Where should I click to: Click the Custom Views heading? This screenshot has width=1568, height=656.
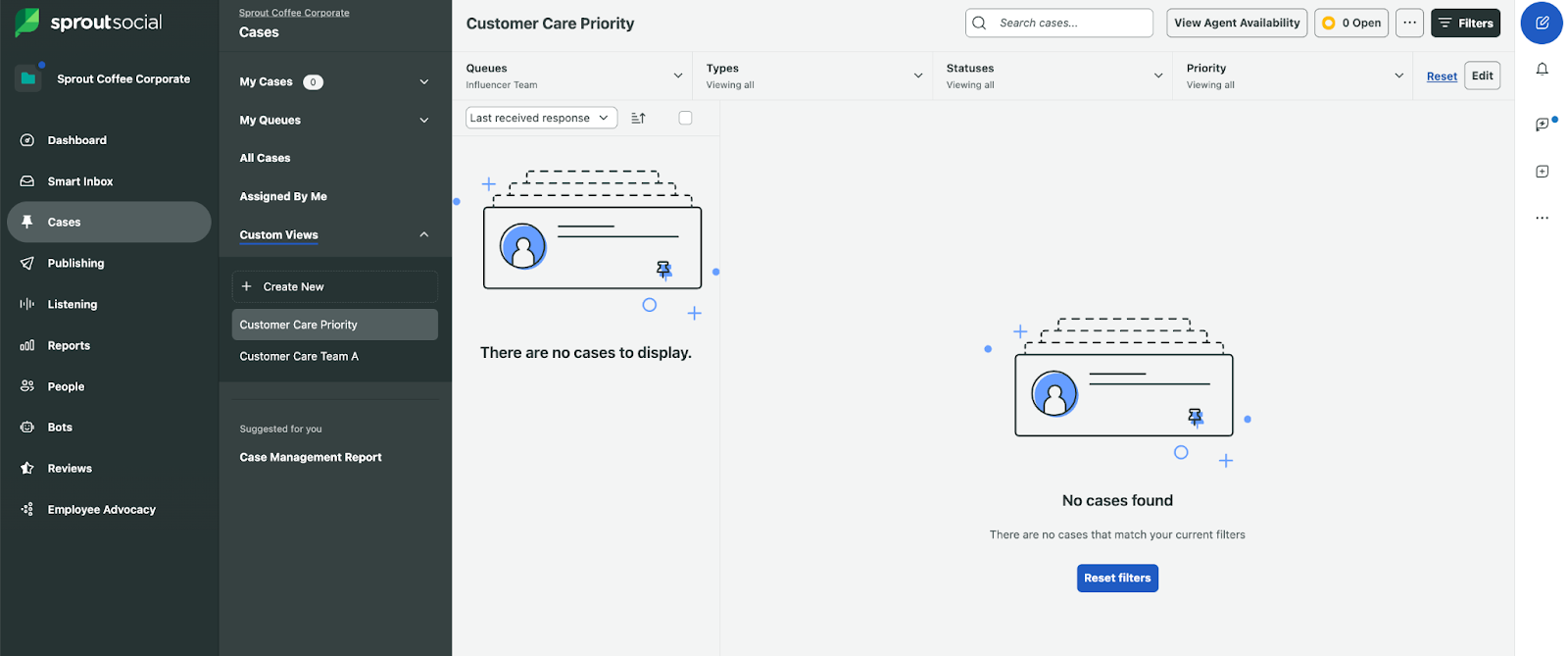(x=278, y=235)
